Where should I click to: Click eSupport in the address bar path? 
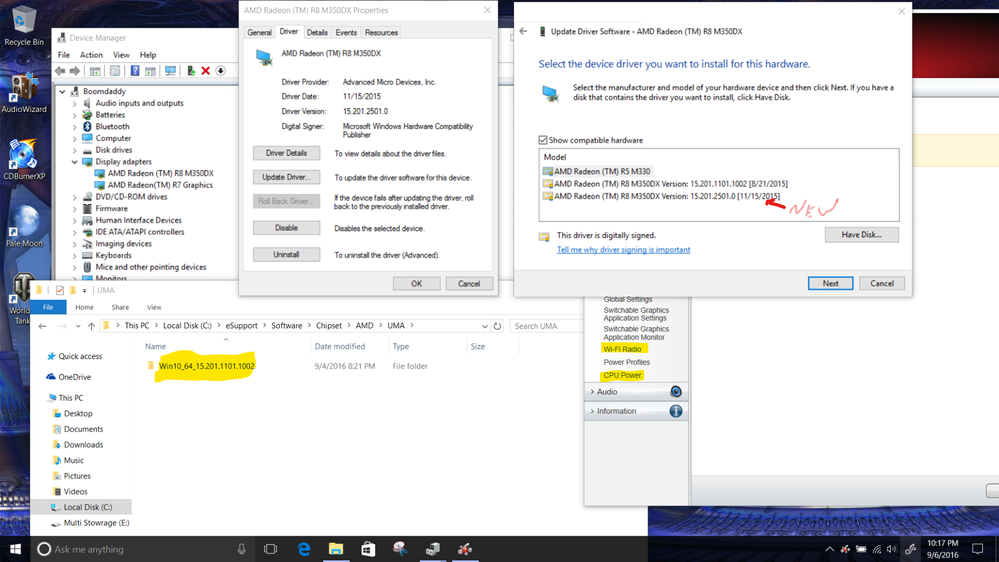(x=241, y=326)
